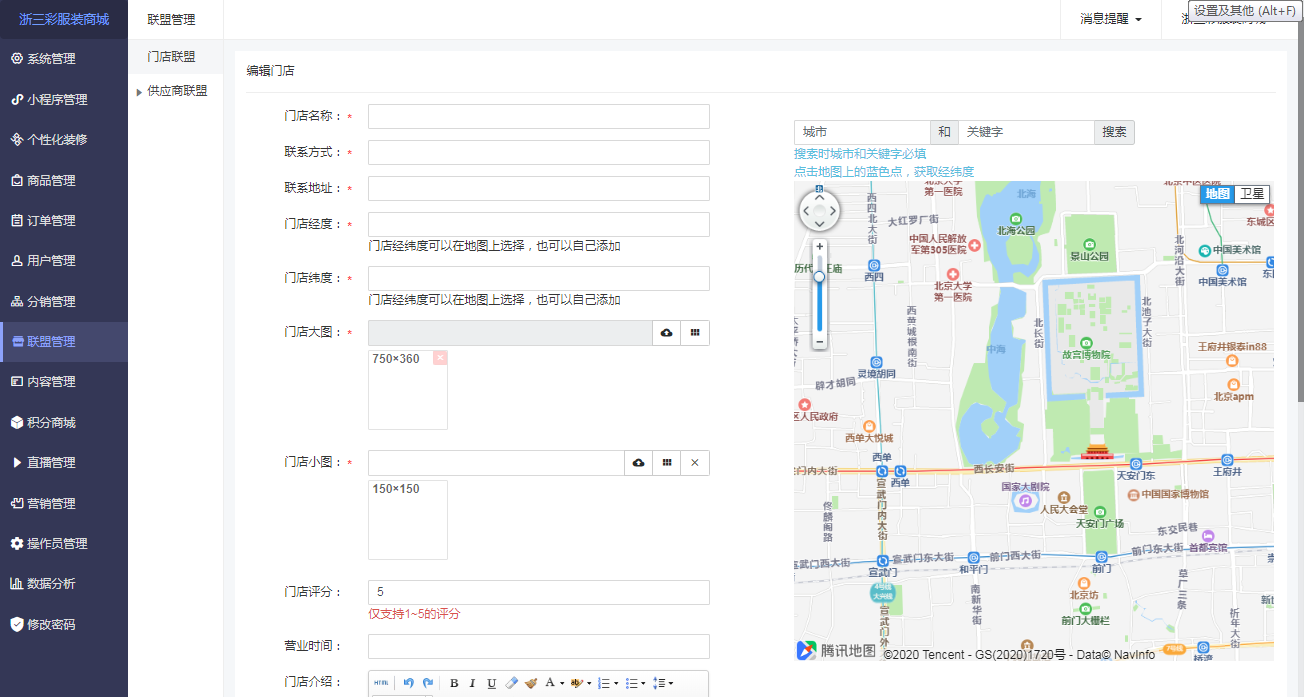Image resolution: width=1304 pixels, height=697 pixels.
Task: Click the 门店评分 input field
Action: click(538, 592)
